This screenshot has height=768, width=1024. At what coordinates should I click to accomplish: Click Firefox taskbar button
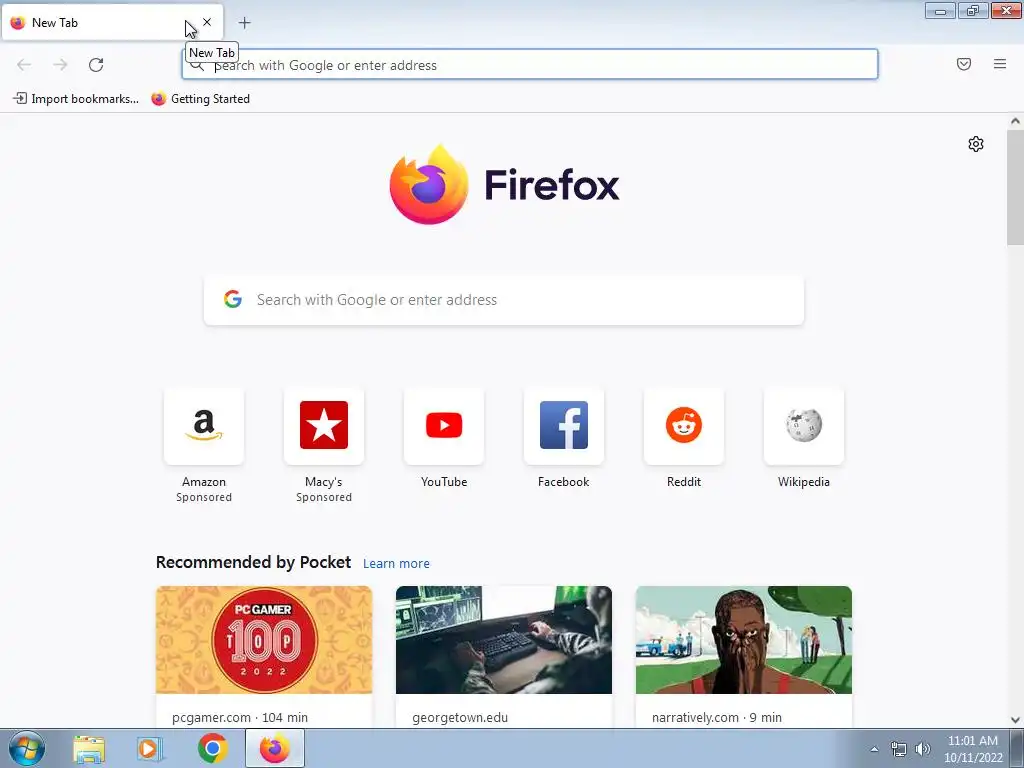[x=275, y=748]
